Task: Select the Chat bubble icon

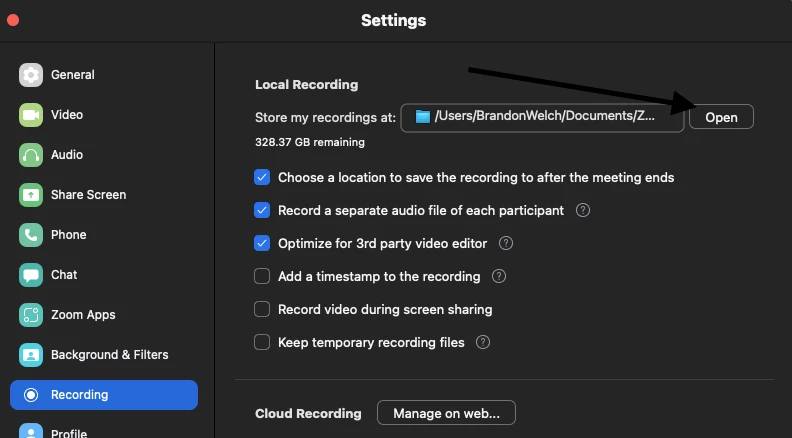Action: [31, 275]
